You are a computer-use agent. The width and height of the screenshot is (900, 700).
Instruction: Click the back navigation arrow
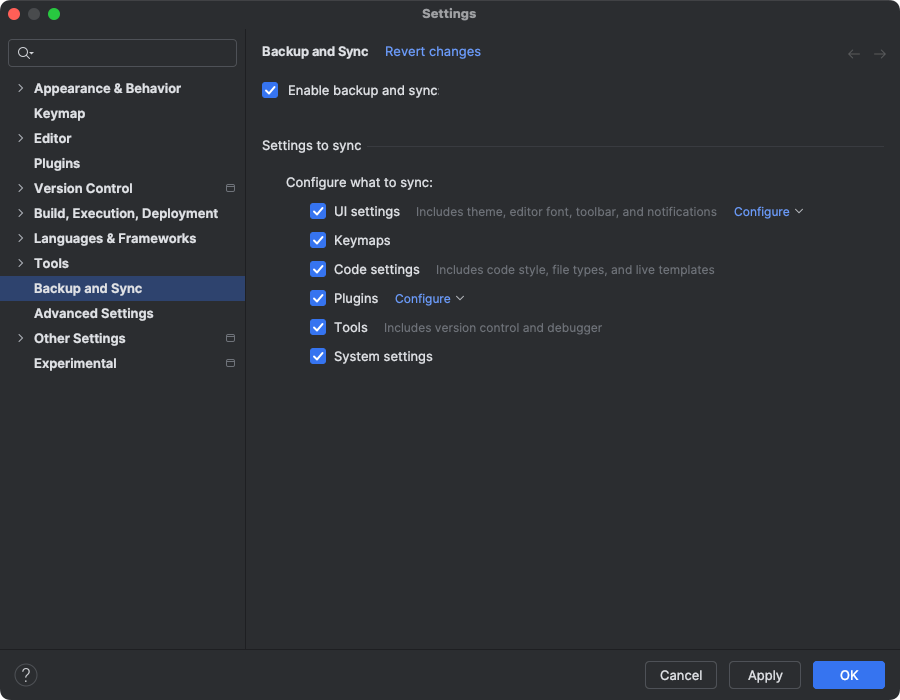coord(854,54)
